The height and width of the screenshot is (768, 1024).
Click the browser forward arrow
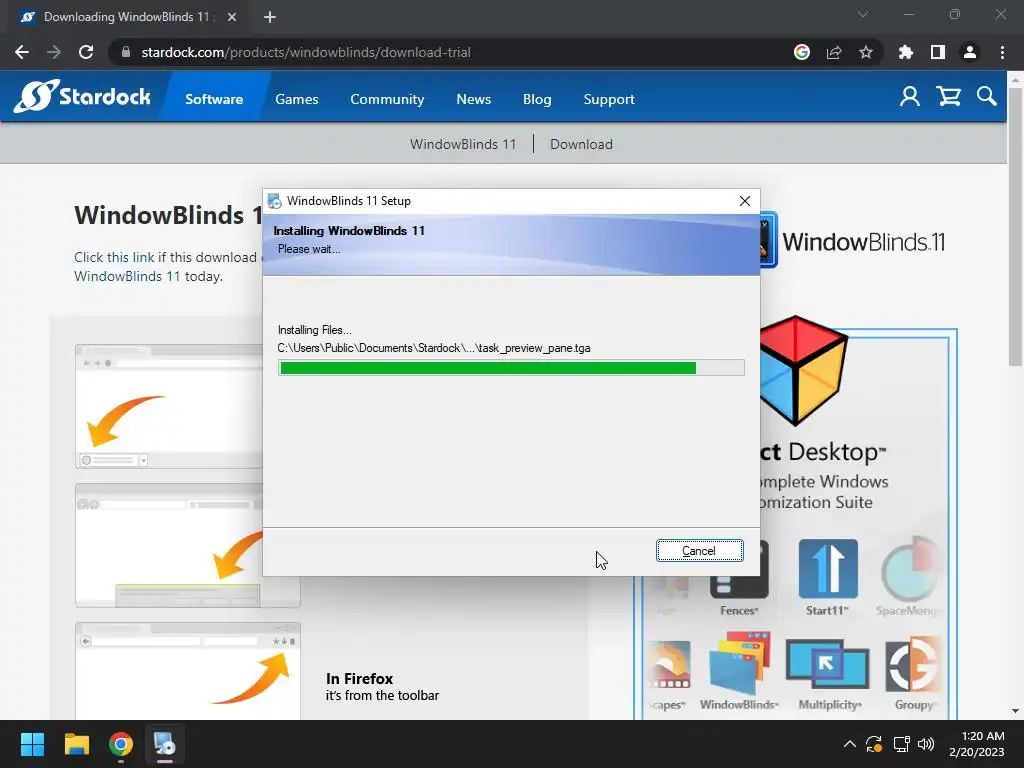pyautogui.click(x=54, y=52)
